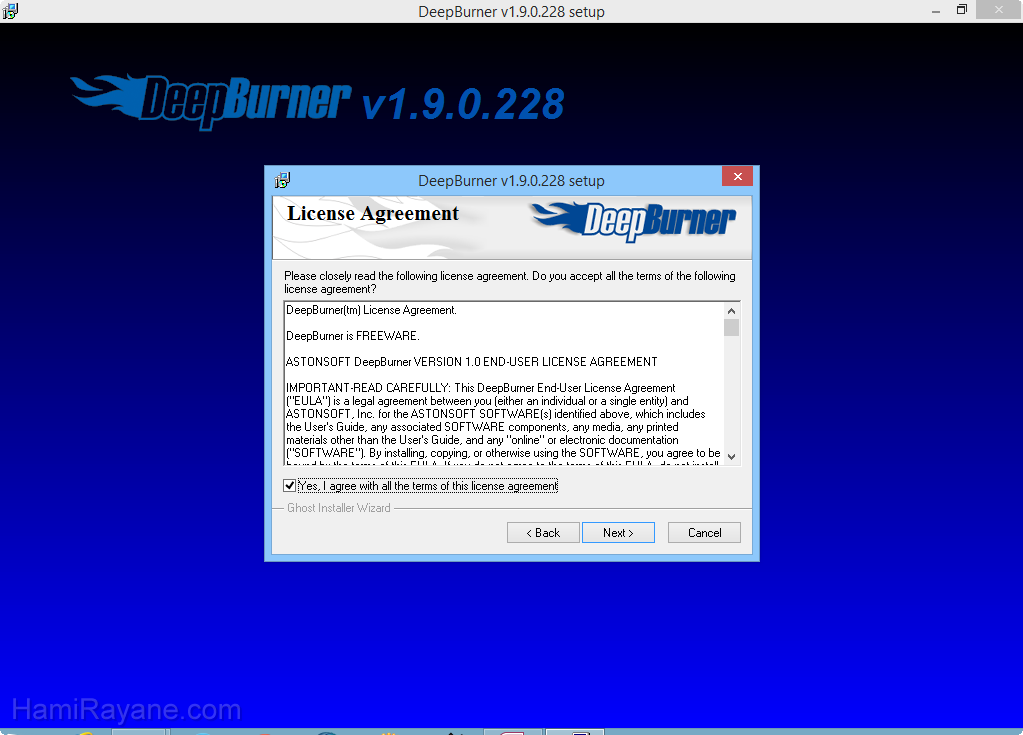Click the Next button

tap(618, 533)
